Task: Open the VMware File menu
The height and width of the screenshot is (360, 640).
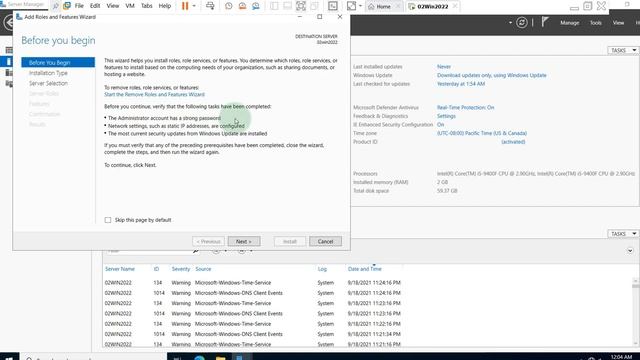Action: [79, 6]
